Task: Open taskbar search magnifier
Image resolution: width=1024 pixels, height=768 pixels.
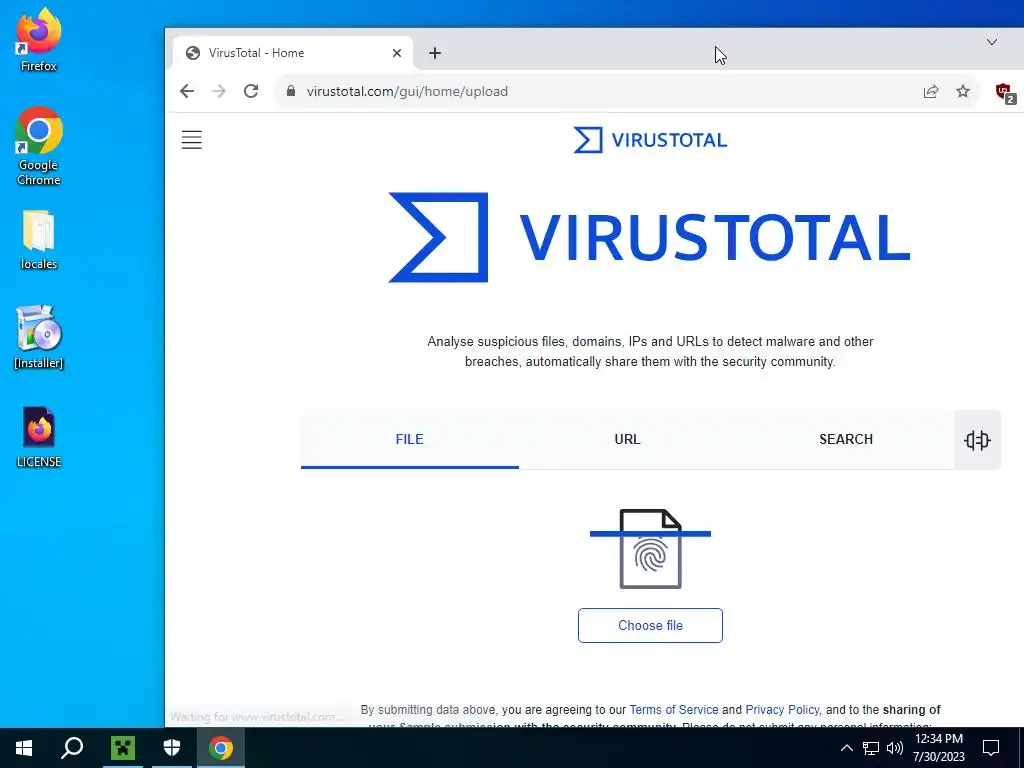Action: (72, 748)
